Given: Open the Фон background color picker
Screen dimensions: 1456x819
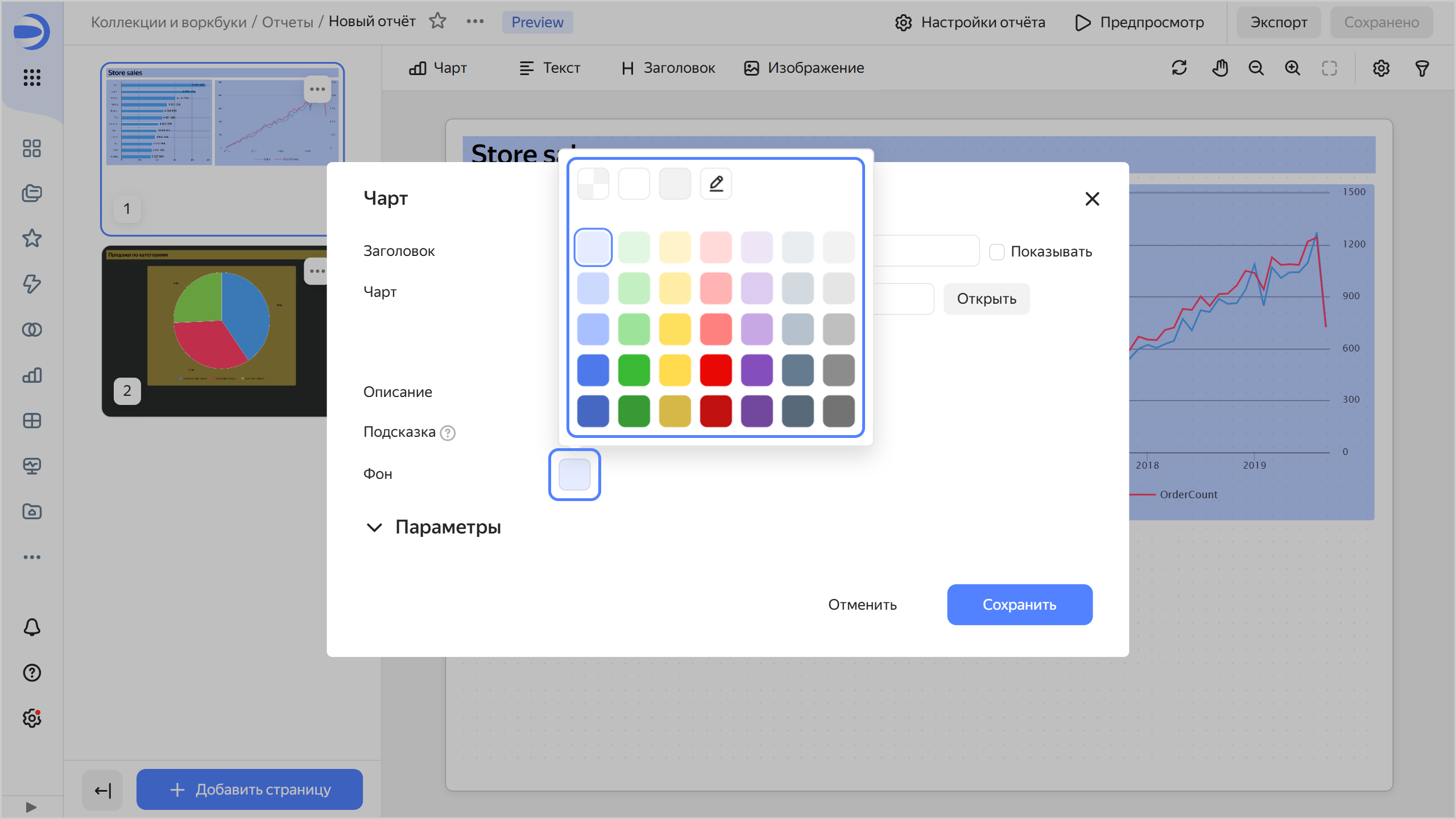Looking at the screenshot, I should (574, 474).
